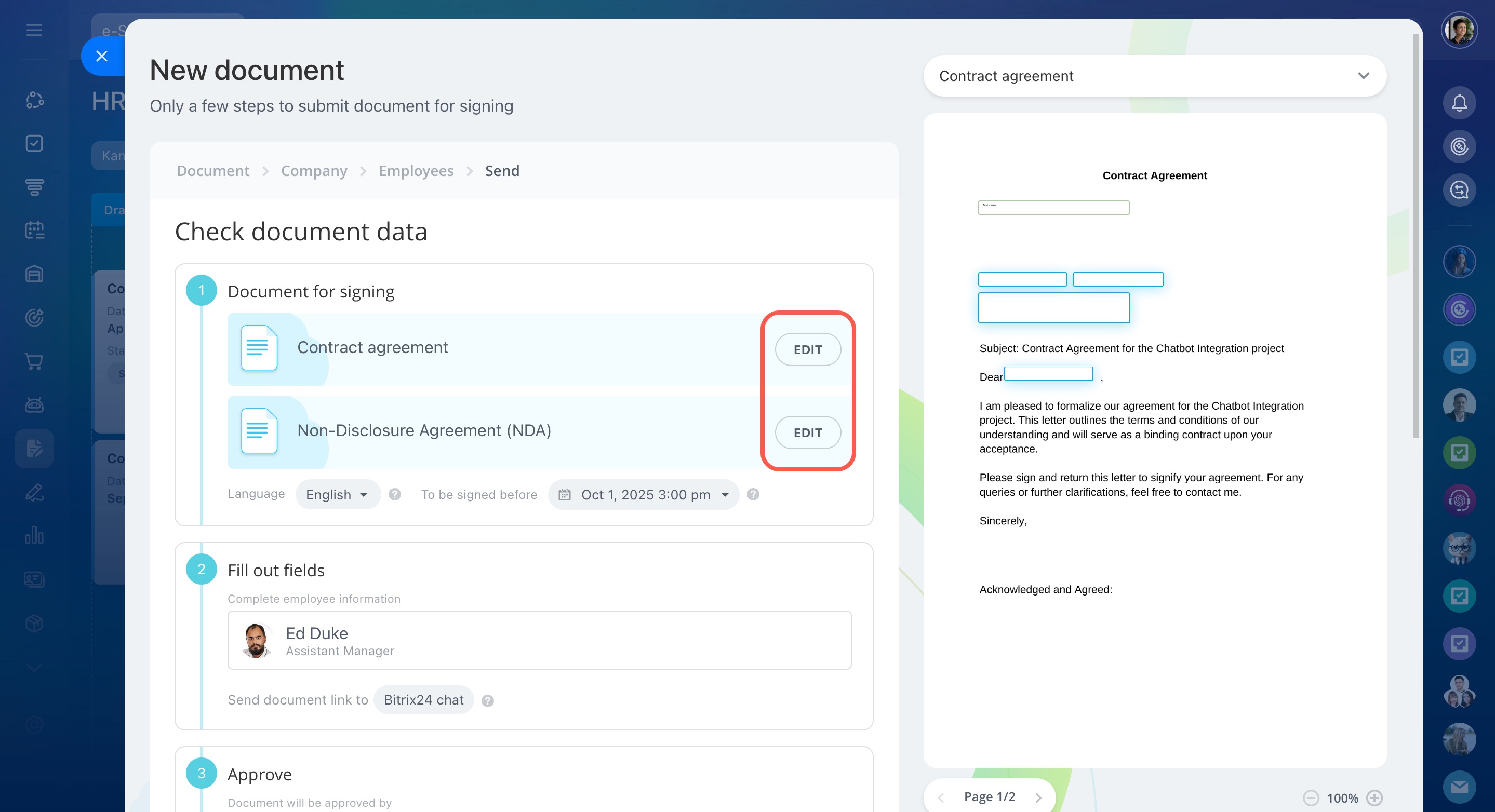Click the help icon next to signing deadline

(753, 494)
